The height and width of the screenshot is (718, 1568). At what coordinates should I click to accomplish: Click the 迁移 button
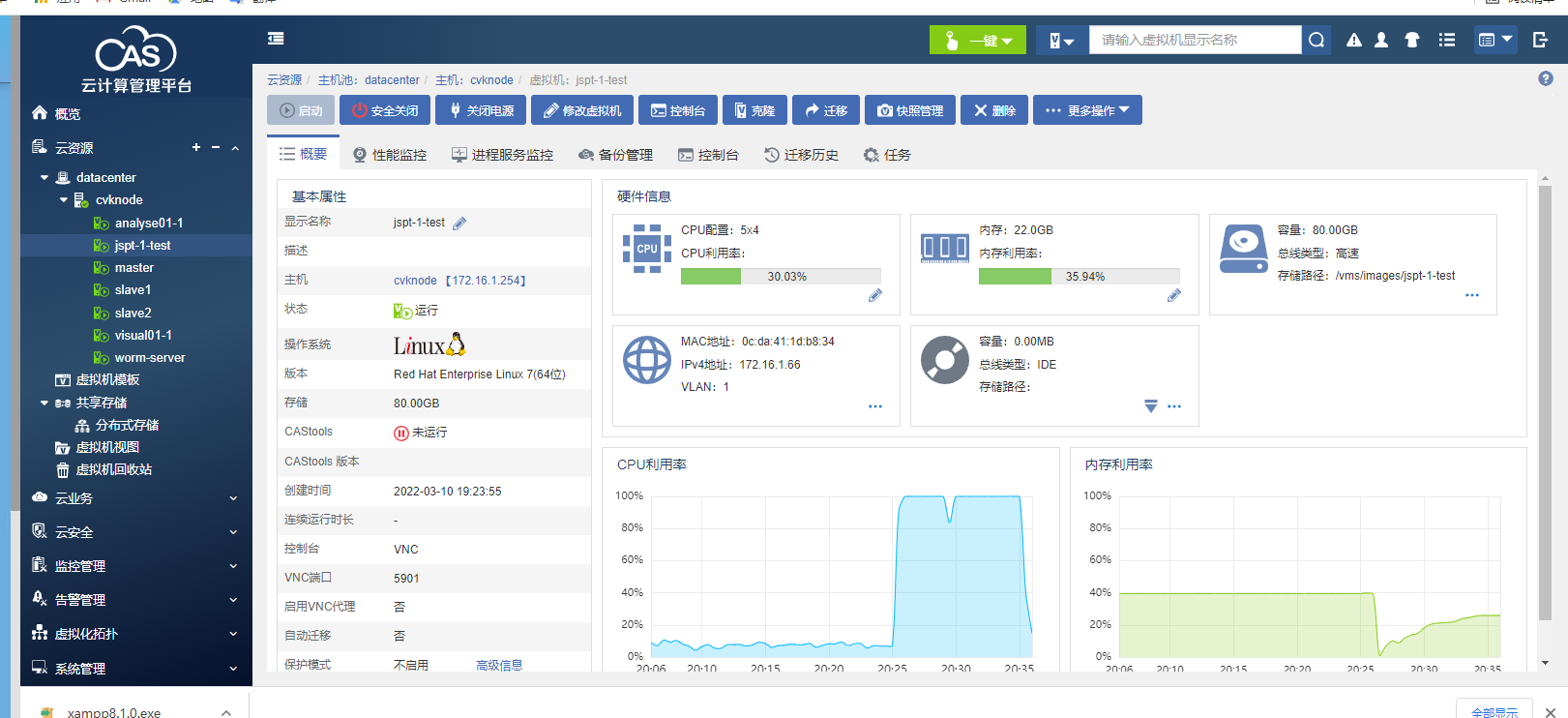click(826, 110)
